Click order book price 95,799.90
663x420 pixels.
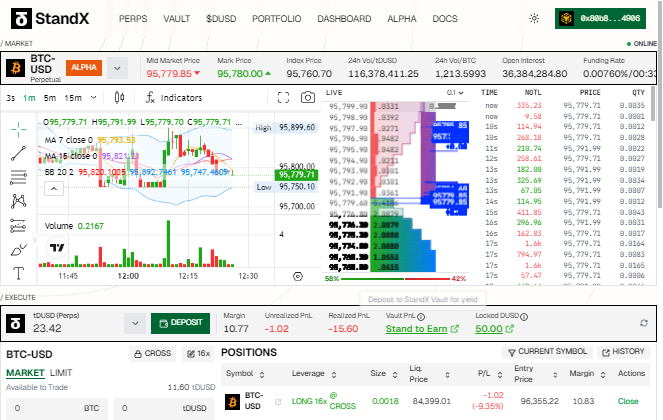348,106
